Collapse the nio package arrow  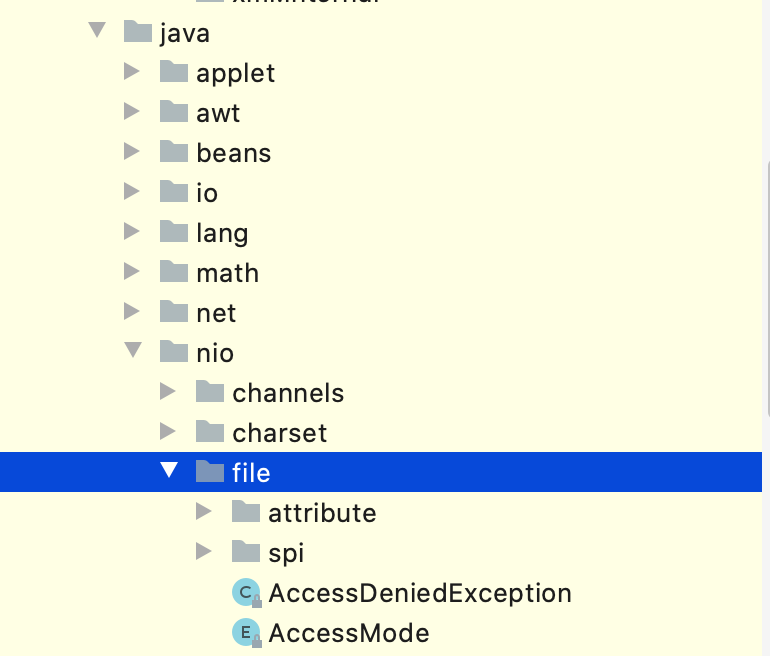(x=132, y=351)
